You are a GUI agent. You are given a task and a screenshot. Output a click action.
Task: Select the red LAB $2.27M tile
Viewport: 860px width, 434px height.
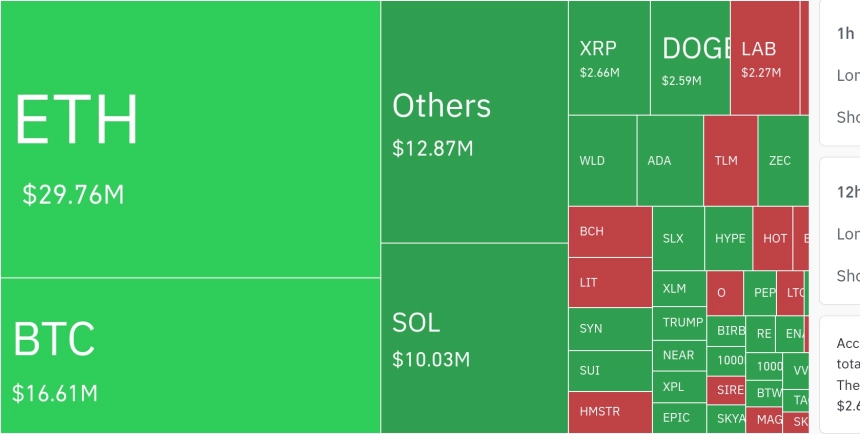765,57
